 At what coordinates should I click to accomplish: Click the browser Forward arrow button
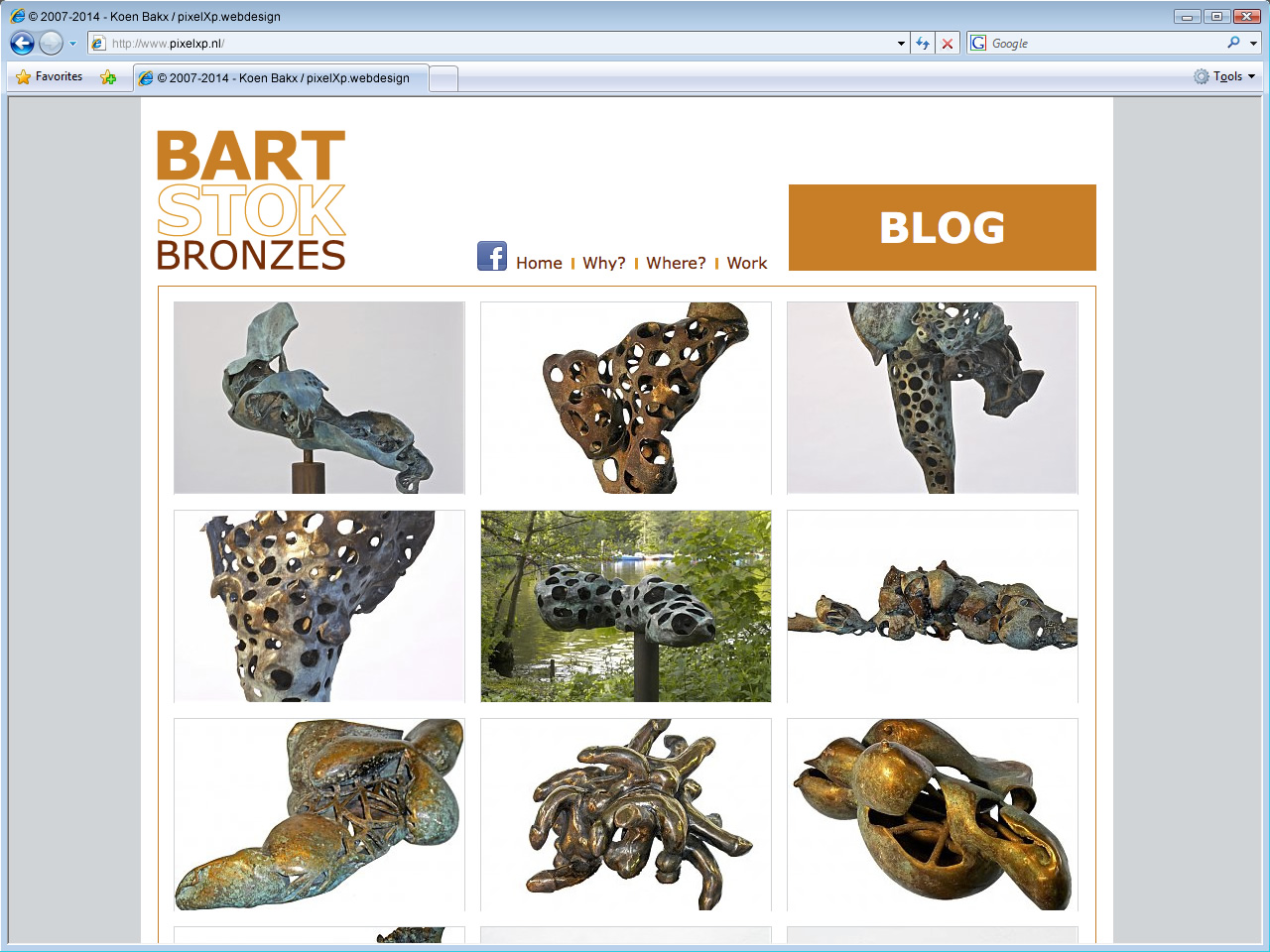pyautogui.click(x=51, y=43)
